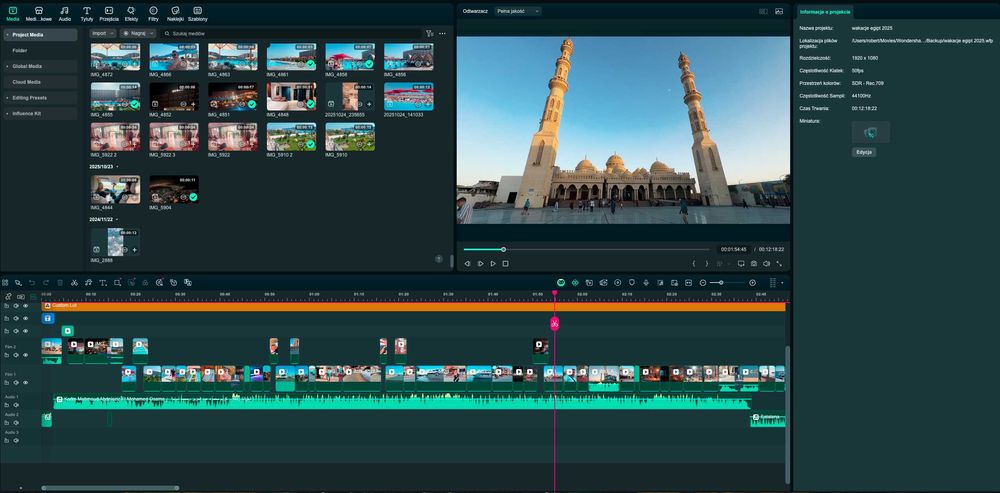The image size is (1000, 493).
Task: Adjust the timeline zoom slider
Action: tap(727, 283)
